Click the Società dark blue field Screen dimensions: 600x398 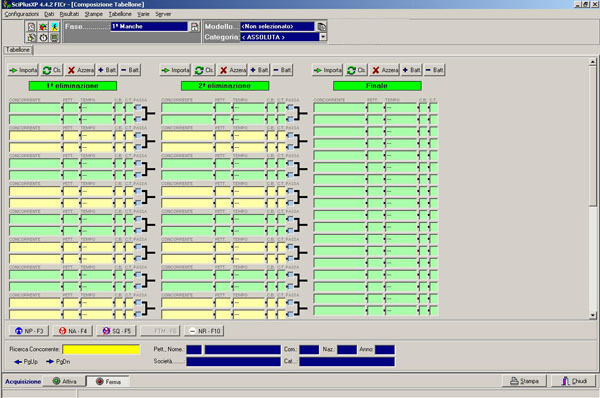(x=233, y=362)
